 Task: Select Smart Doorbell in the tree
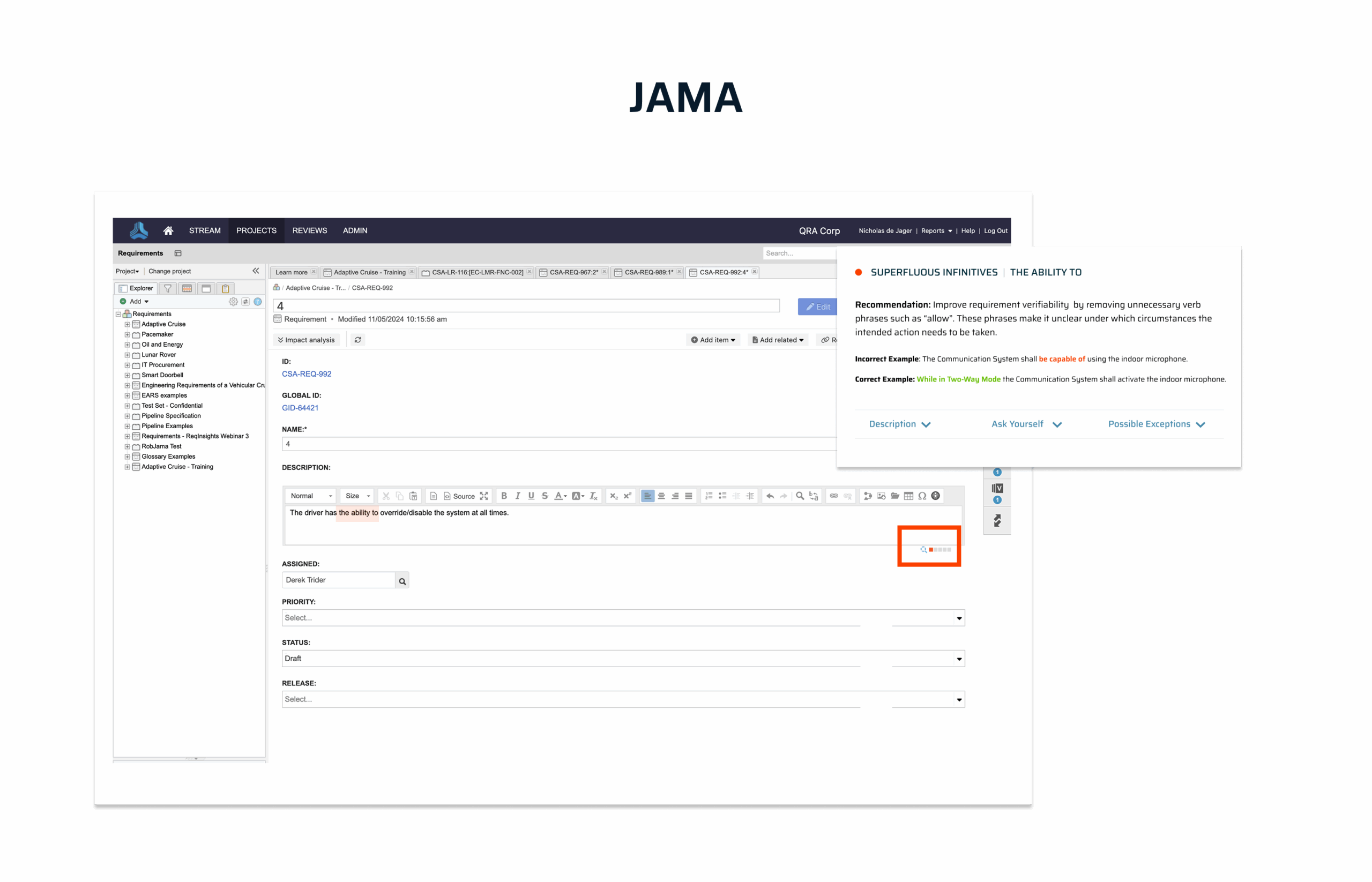coord(162,376)
